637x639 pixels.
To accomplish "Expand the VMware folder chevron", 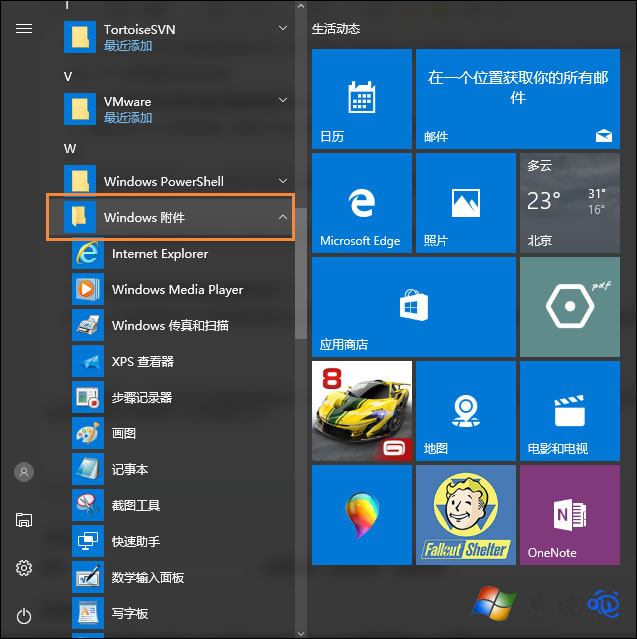I will pos(283,100).
